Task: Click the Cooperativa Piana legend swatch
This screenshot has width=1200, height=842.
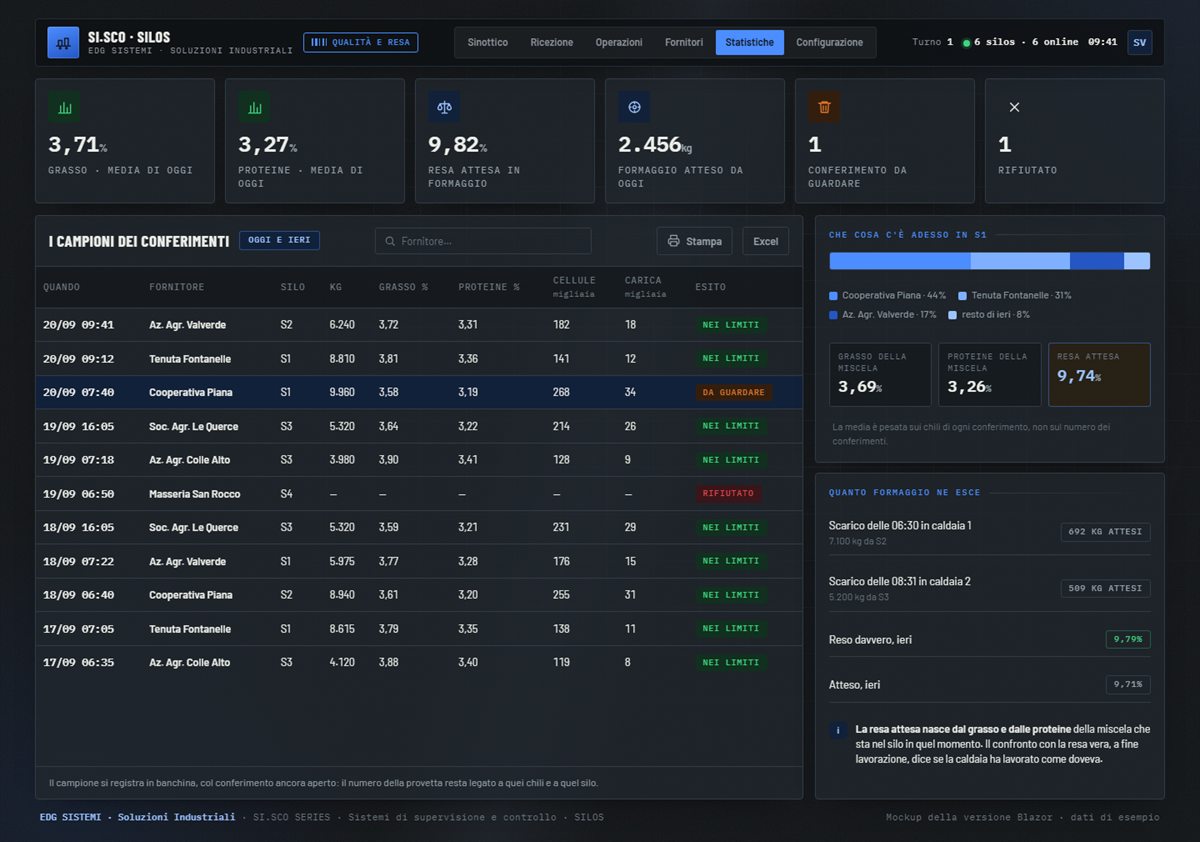Action: (834, 296)
